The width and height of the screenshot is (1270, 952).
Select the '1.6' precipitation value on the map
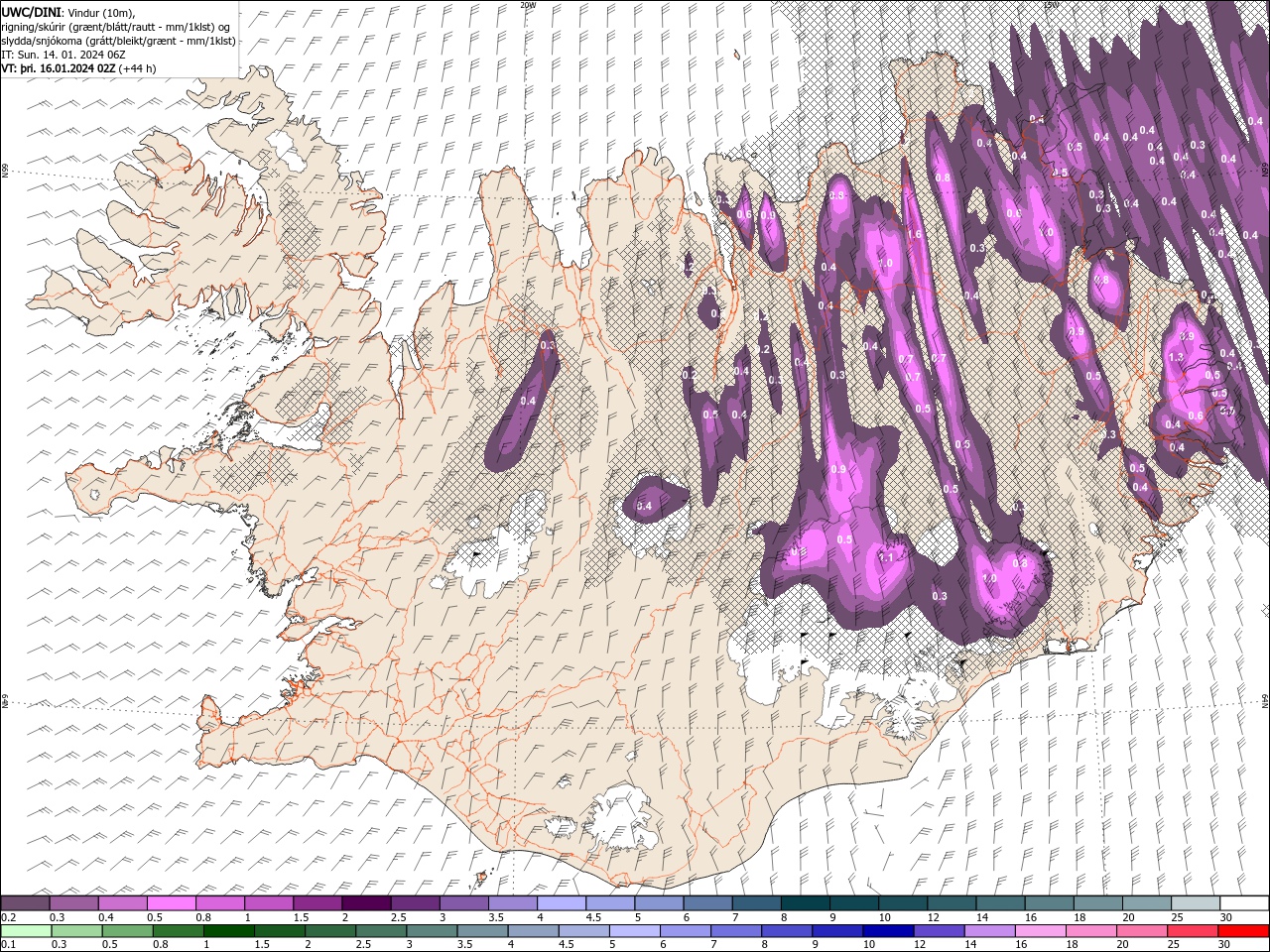(x=914, y=235)
